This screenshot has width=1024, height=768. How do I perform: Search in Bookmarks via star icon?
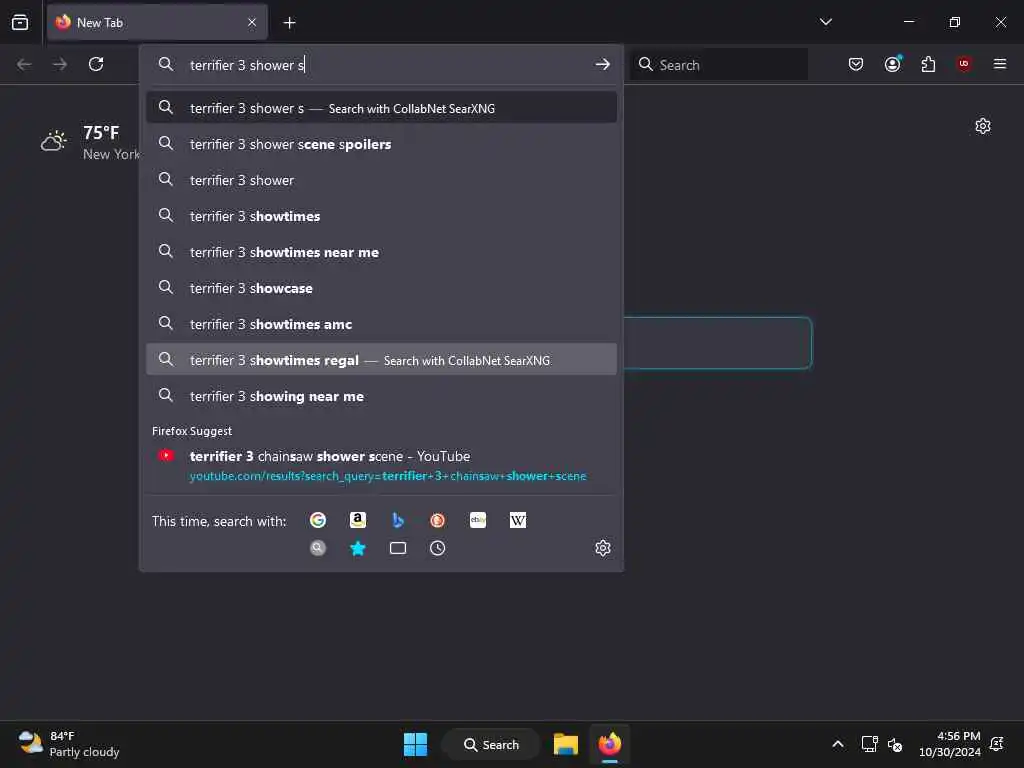(x=358, y=548)
